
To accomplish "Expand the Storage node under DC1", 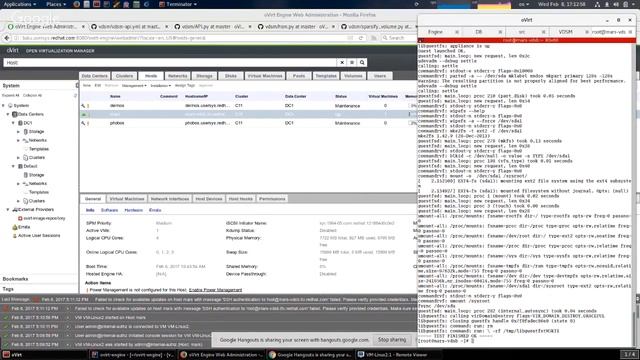I will coord(18,132).
